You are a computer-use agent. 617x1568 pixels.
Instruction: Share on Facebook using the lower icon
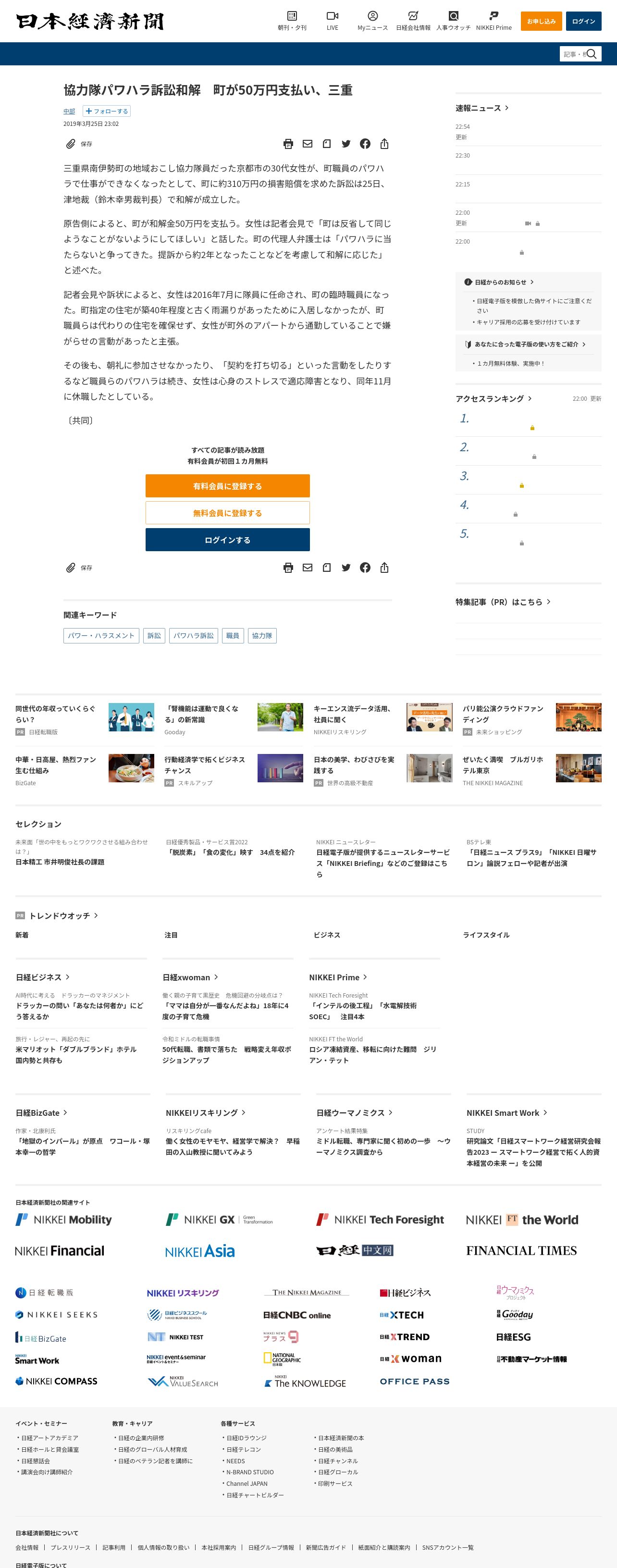tap(365, 568)
